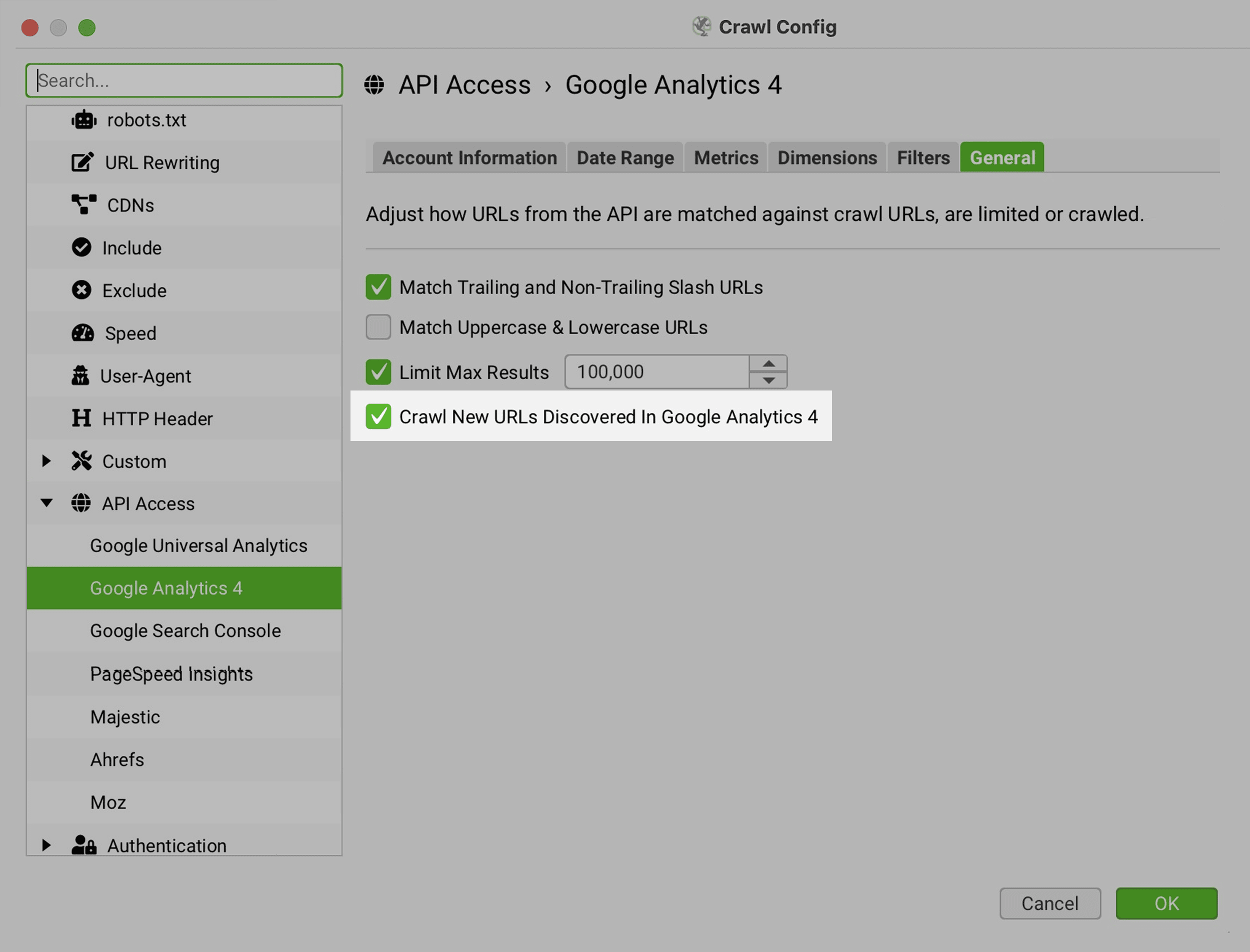Open the Metrics tab

(x=726, y=157)
